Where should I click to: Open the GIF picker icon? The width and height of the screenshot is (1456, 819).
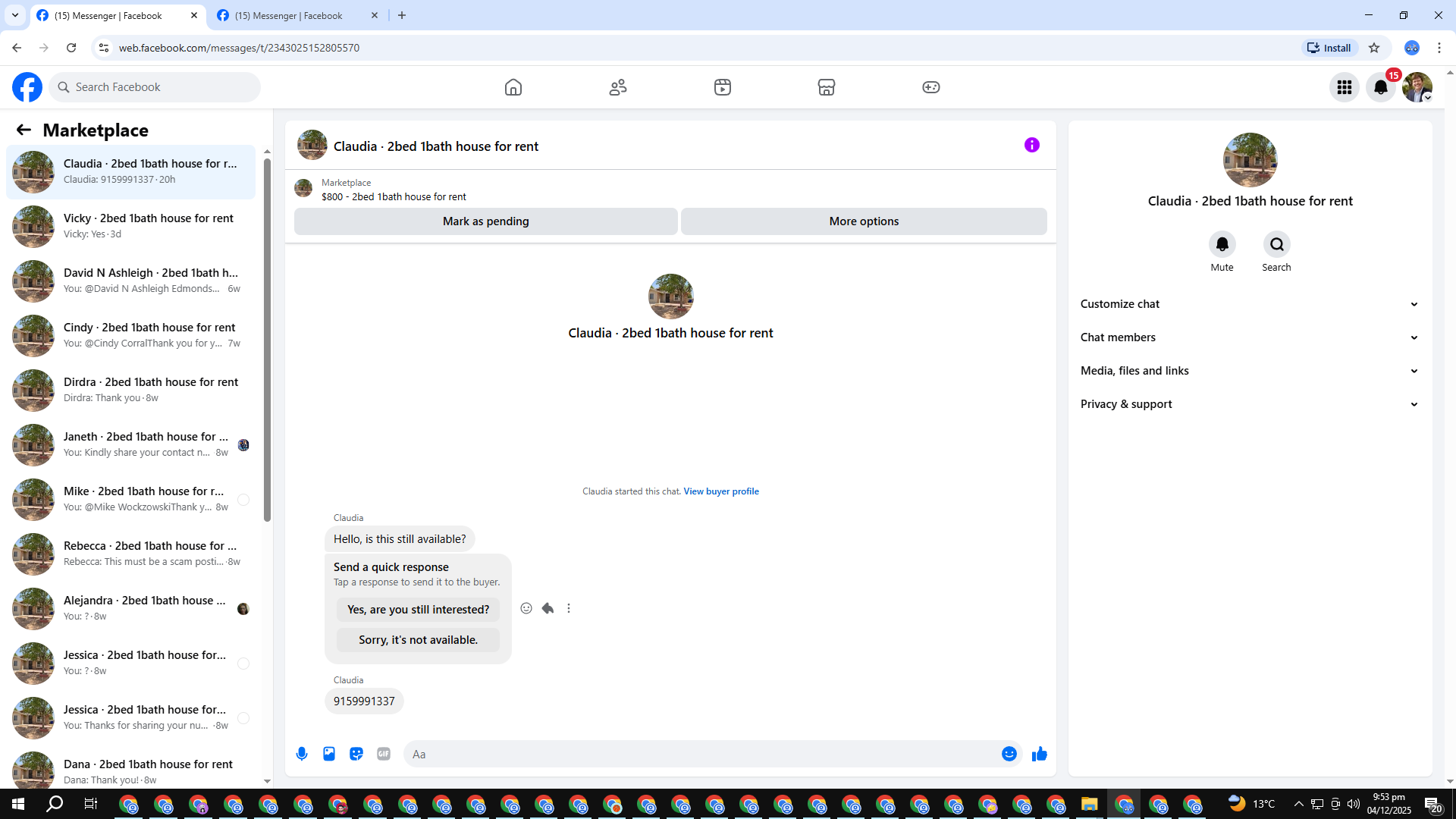coord(384,754)
